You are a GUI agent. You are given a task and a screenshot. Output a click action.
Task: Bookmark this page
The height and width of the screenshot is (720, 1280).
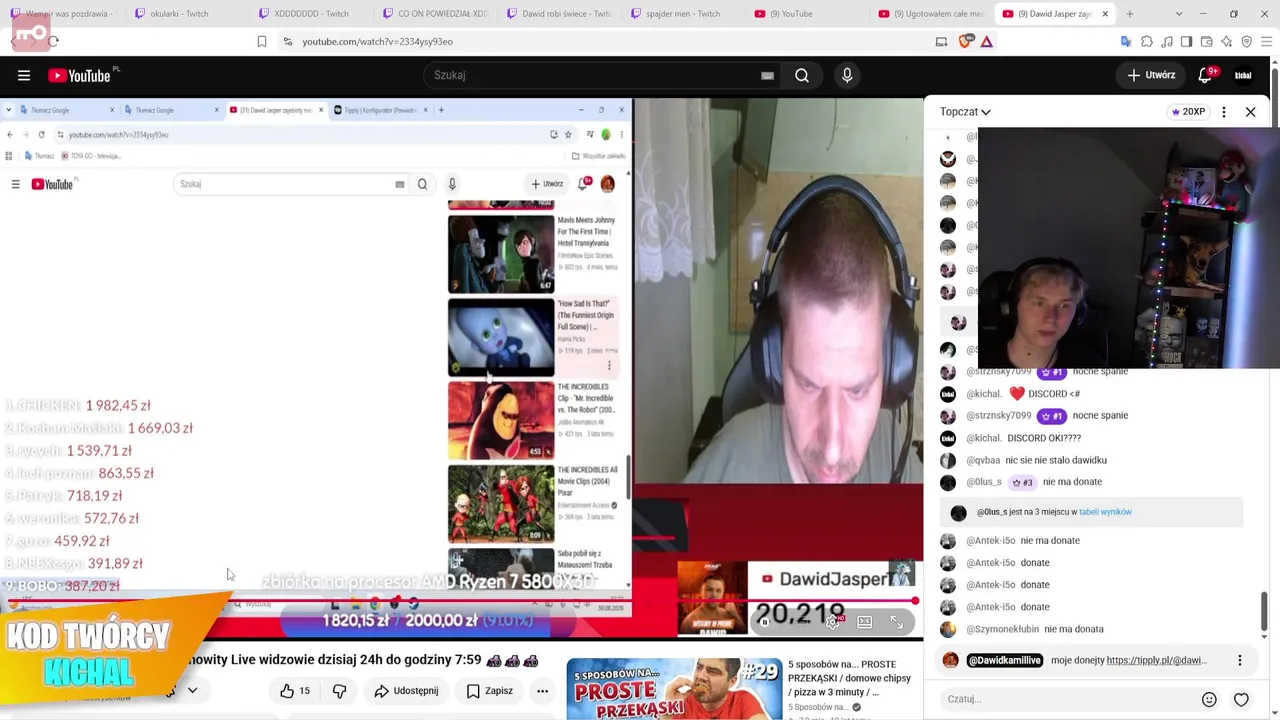tap(262, 41)
